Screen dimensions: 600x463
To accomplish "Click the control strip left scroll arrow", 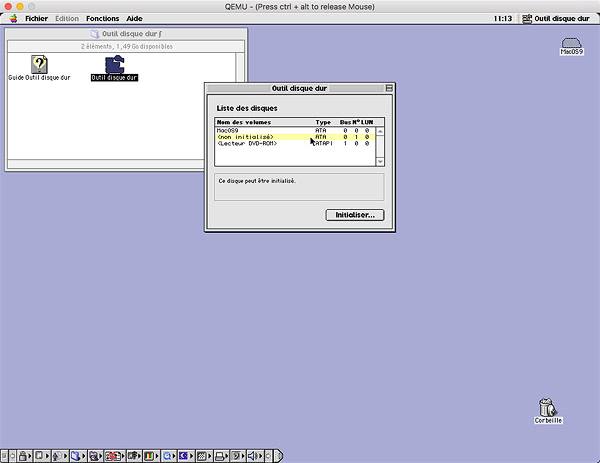I will 12,456.
